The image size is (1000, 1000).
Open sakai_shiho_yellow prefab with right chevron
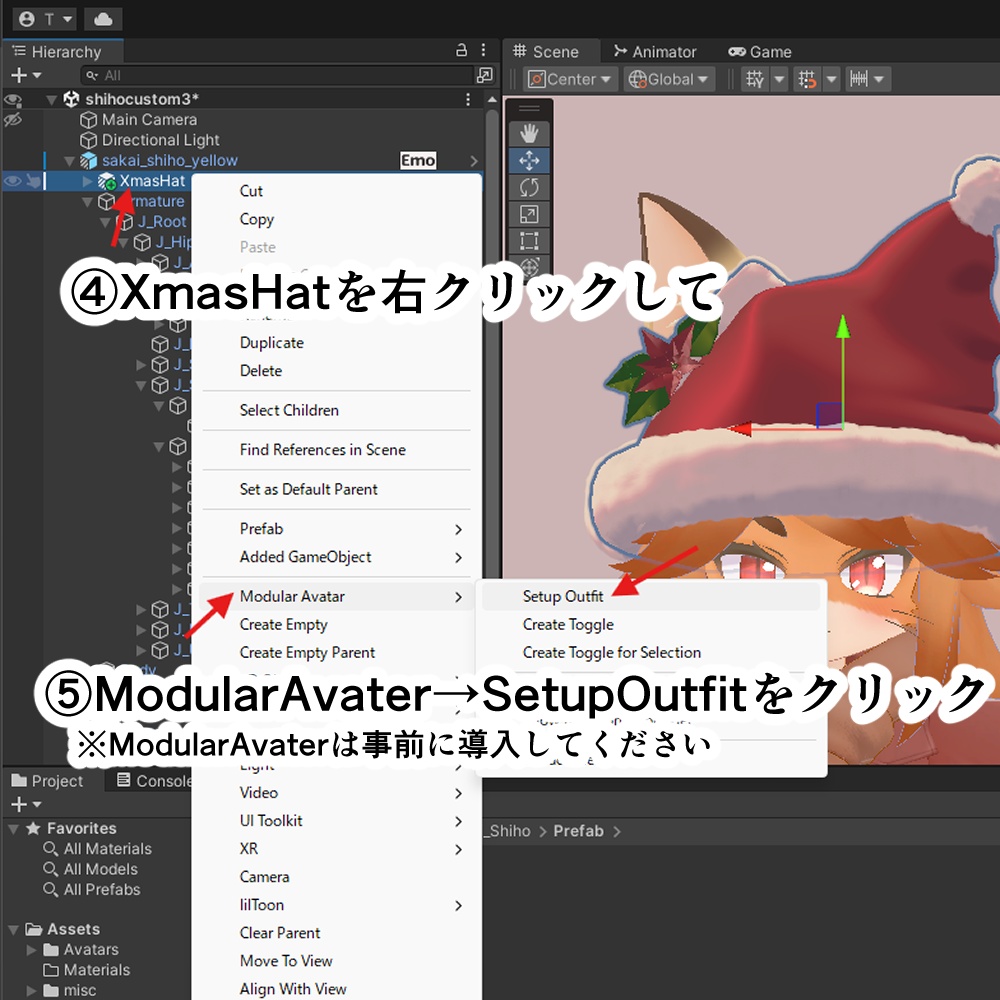[474, 161]
